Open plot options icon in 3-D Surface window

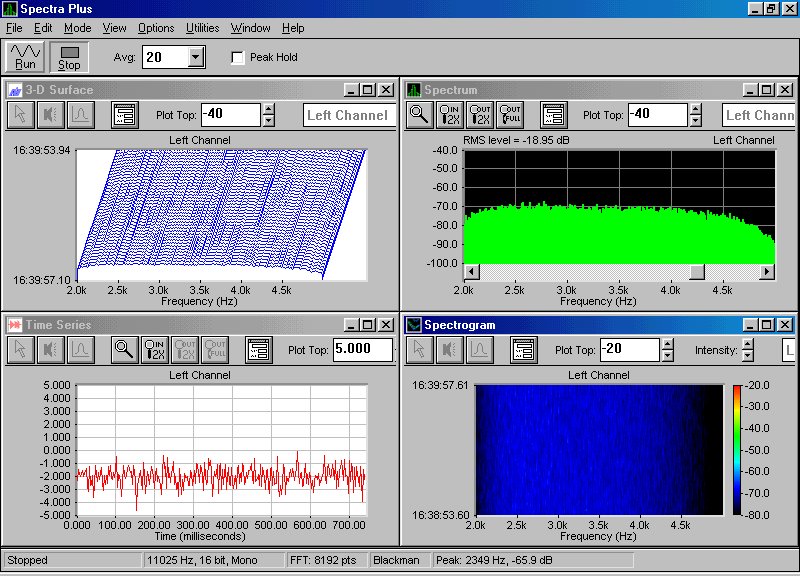(124, 115)
